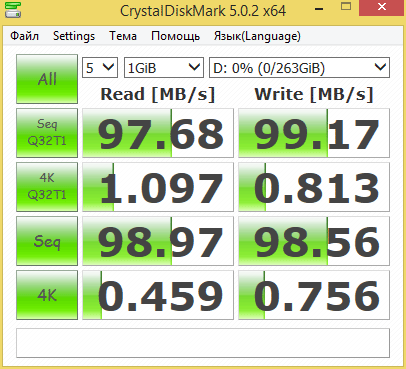Open the Файл menu

click(x=24, y=36)
